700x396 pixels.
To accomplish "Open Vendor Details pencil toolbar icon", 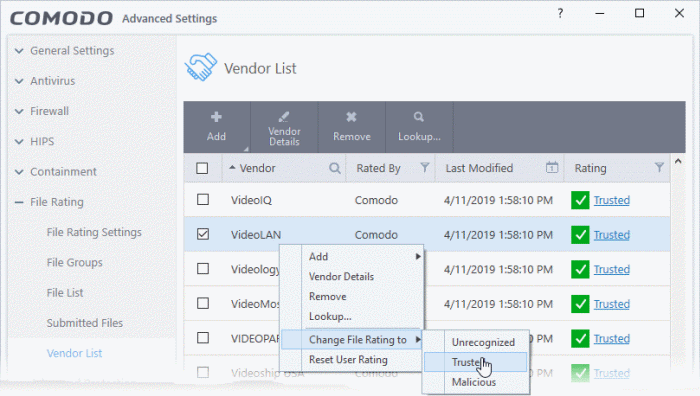I will [x=284, y=117].
